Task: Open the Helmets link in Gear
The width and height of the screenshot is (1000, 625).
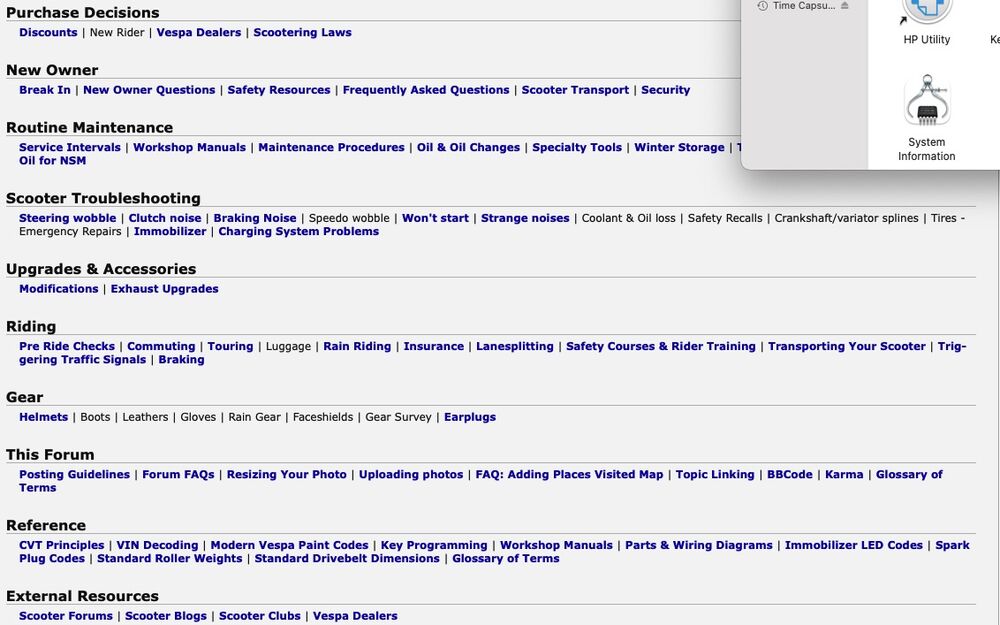Action: coord(43,416)
